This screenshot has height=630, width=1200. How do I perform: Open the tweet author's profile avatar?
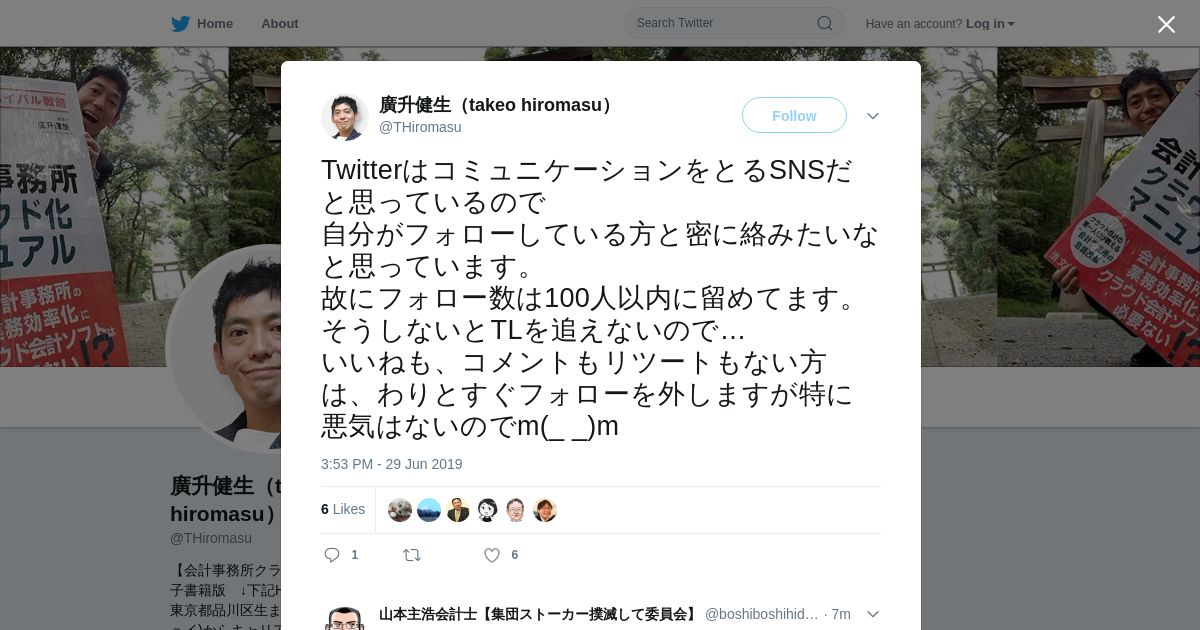(x=345, y=116)
